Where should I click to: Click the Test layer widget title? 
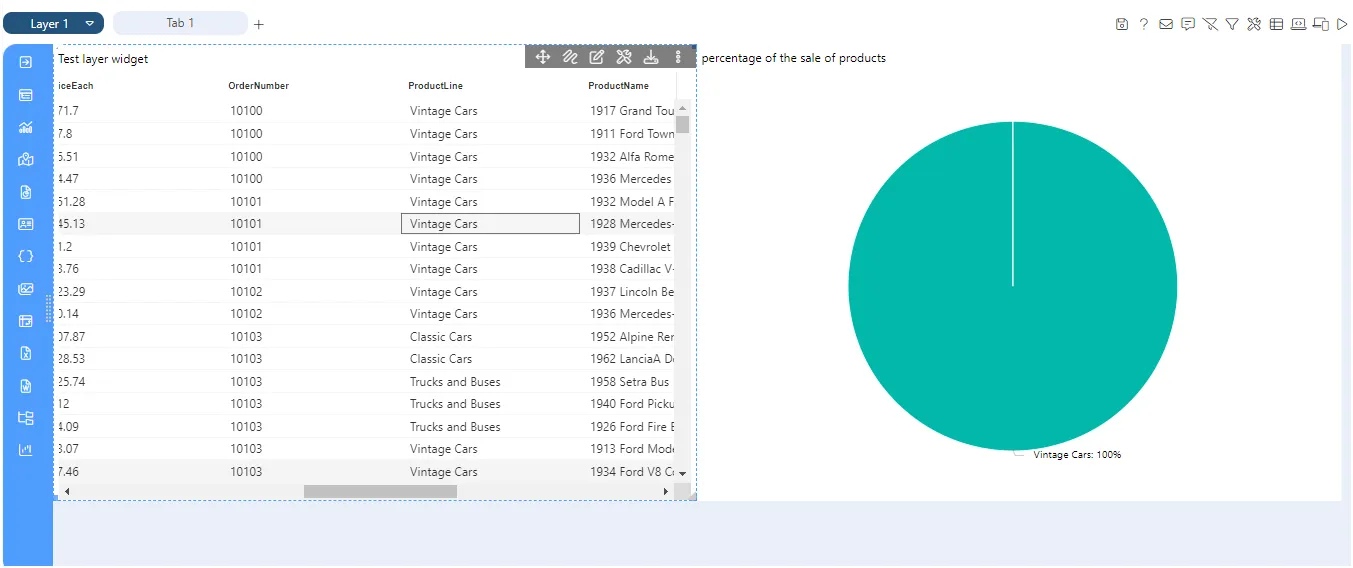103,59
